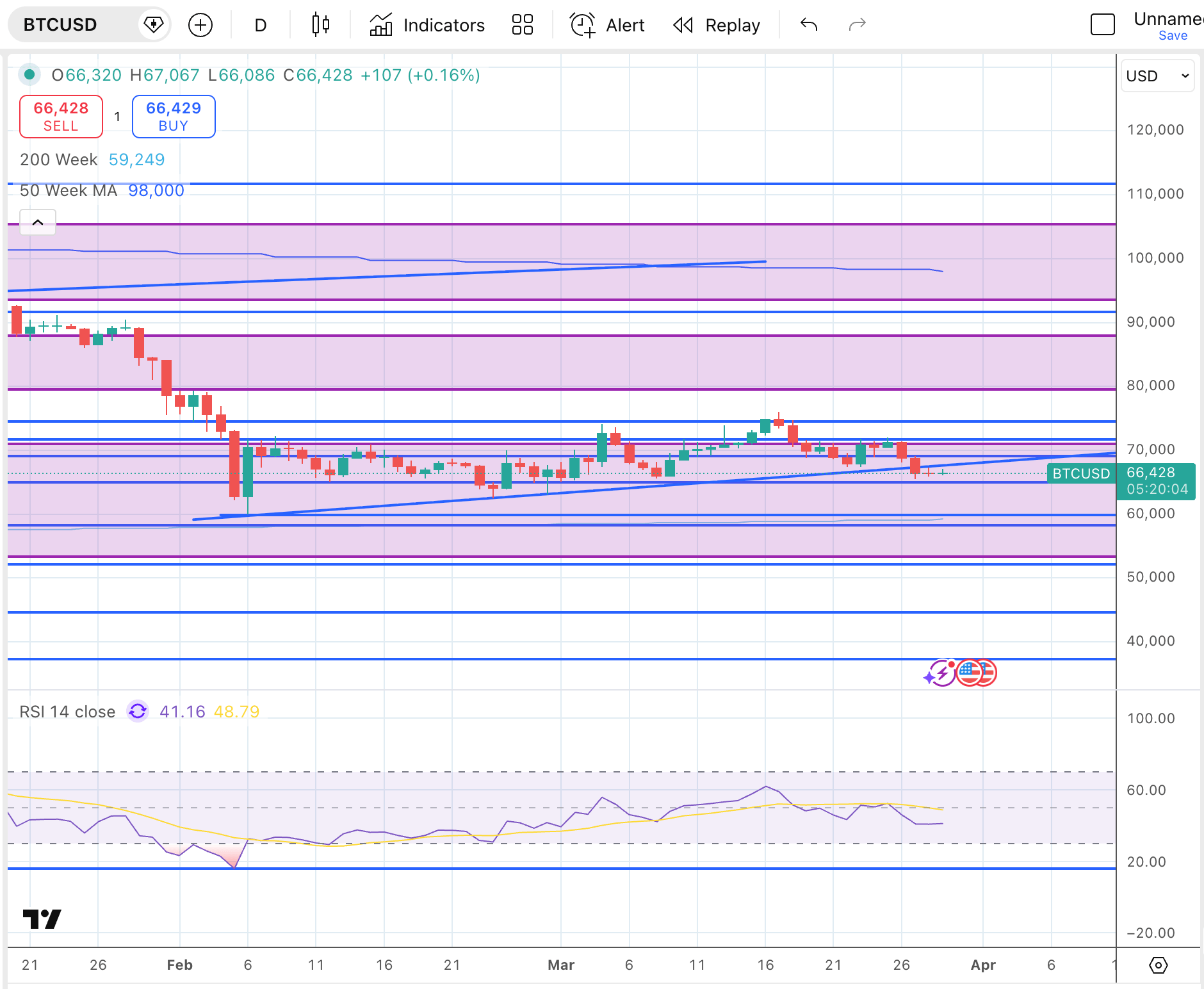This screenshot has width=1204, height=989.
Task: Click the 66,429 BUY button
Action: (x=174, y=117)
